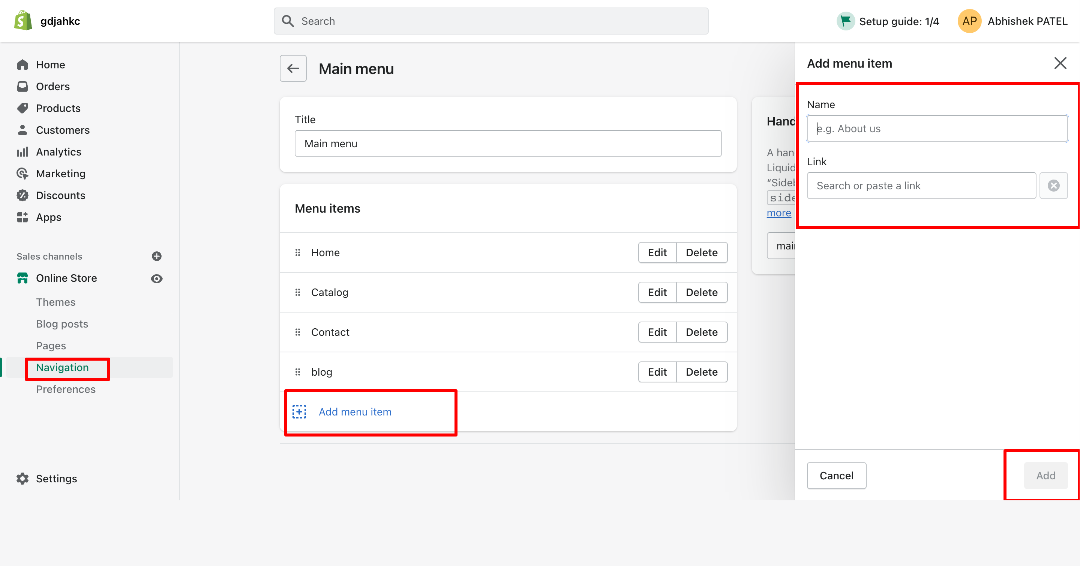Edit the Catalog menu item
The height and width of the screenshot is (566, 1080).
coord(657,293)
